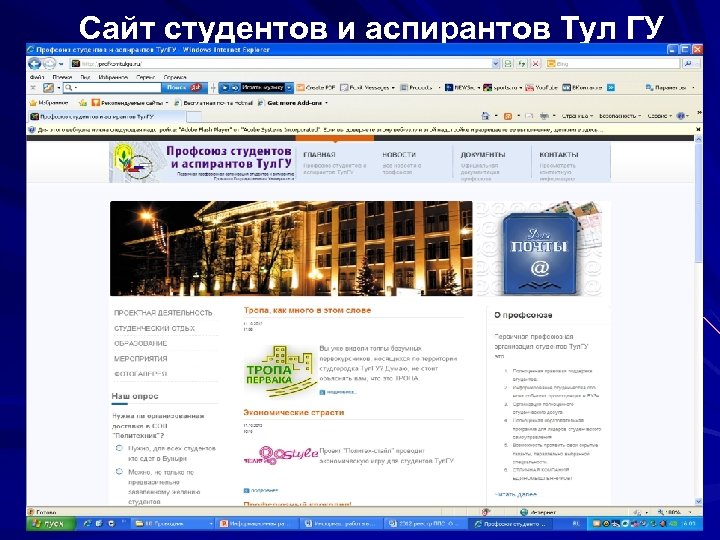Click the trade union logo emblem
This screenshot has height=540, width=720.
coord(134,162)
